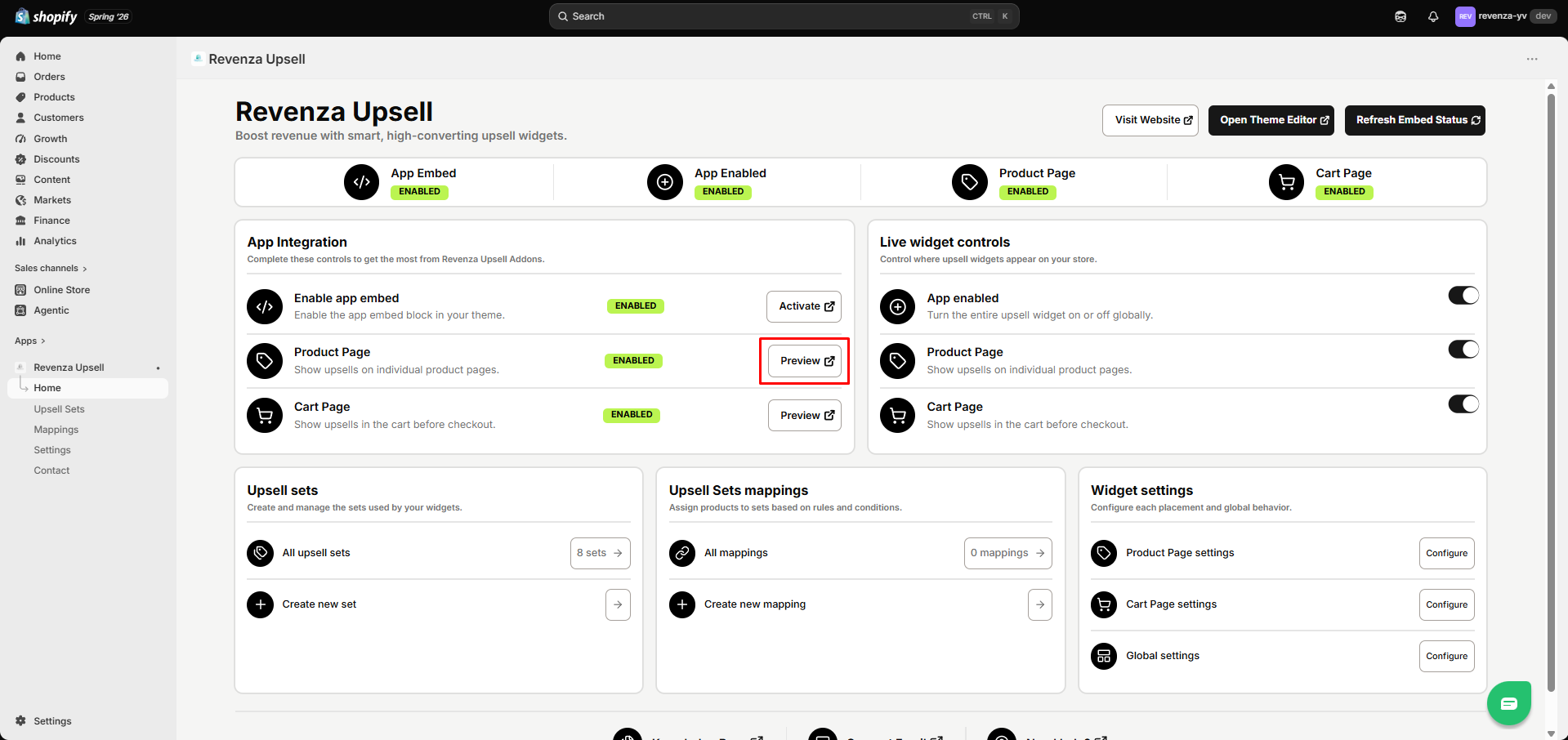
Task: Click the Product Page tag status icon
Action: [970, 182]
